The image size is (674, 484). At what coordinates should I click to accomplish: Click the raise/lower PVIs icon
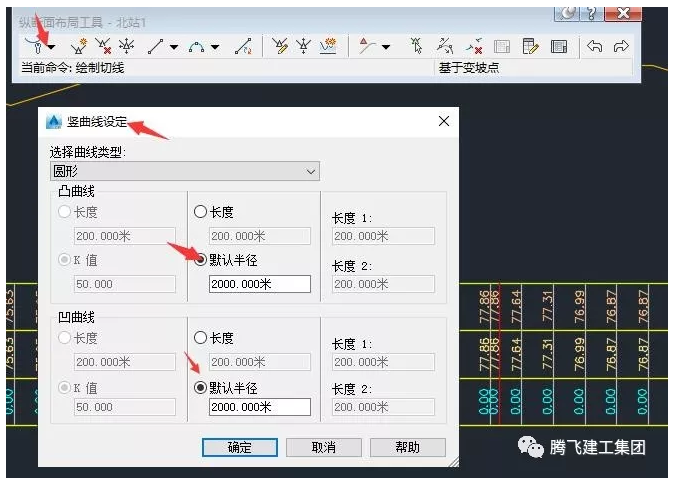tap(303, 46)
